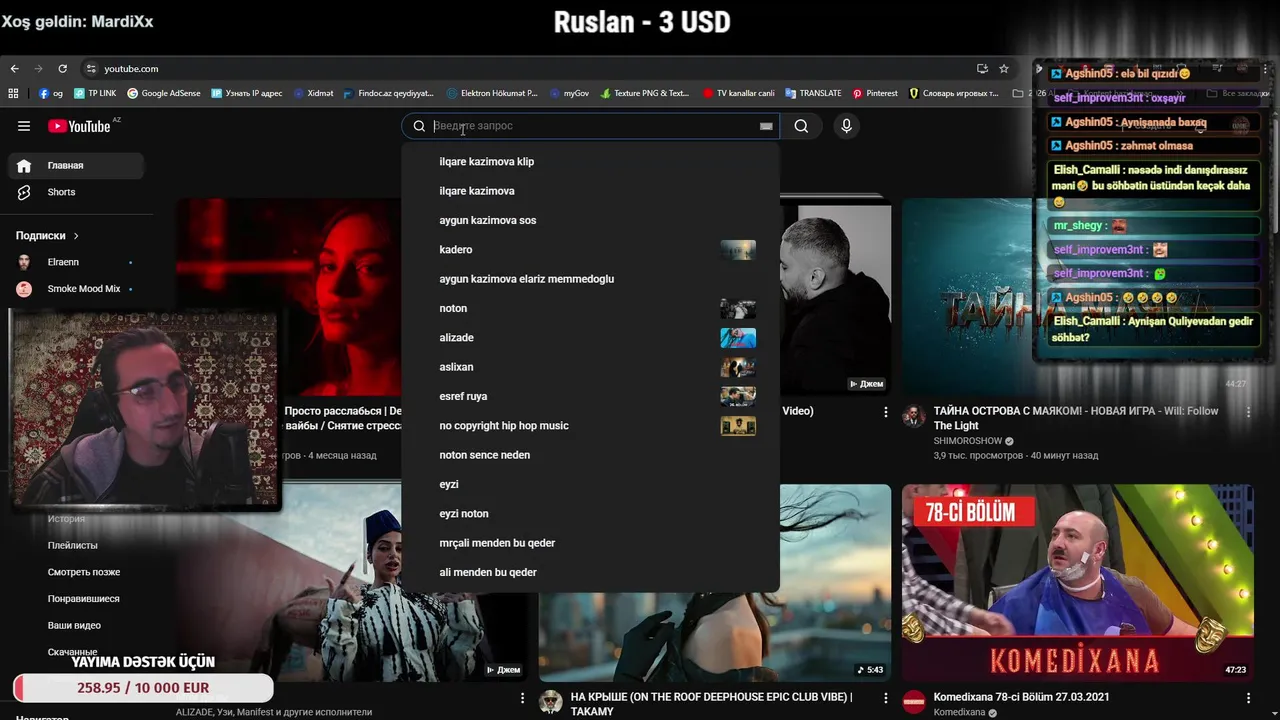Open Понравившиеся in the sidebar

click(x=83, y=599)
